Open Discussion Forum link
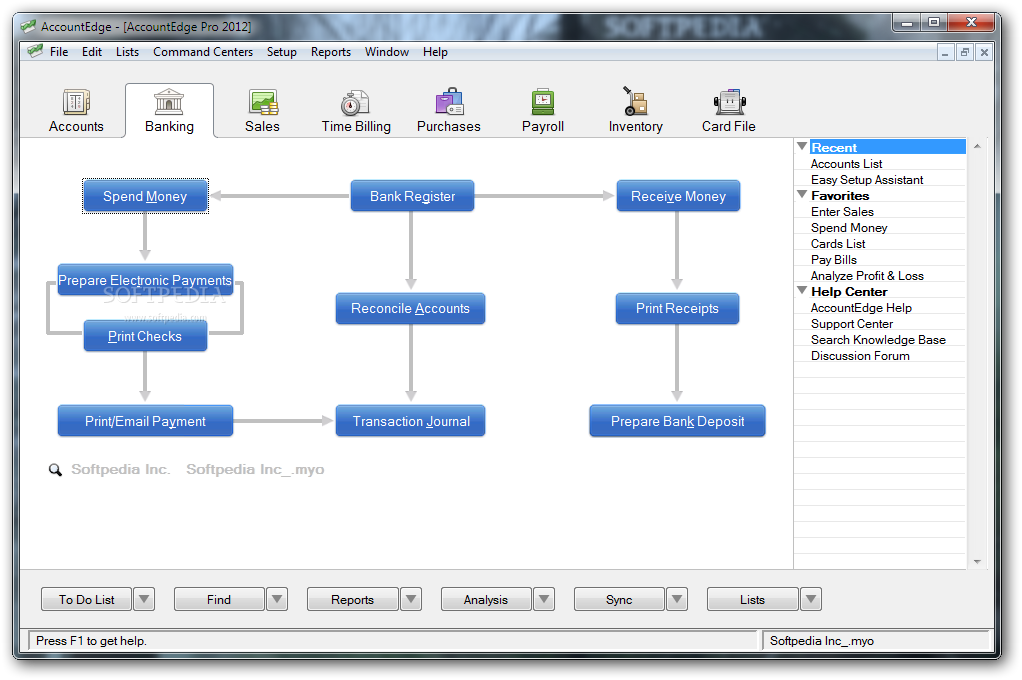The width and height of the screenshot is (1022, 680). pos(860,356)
